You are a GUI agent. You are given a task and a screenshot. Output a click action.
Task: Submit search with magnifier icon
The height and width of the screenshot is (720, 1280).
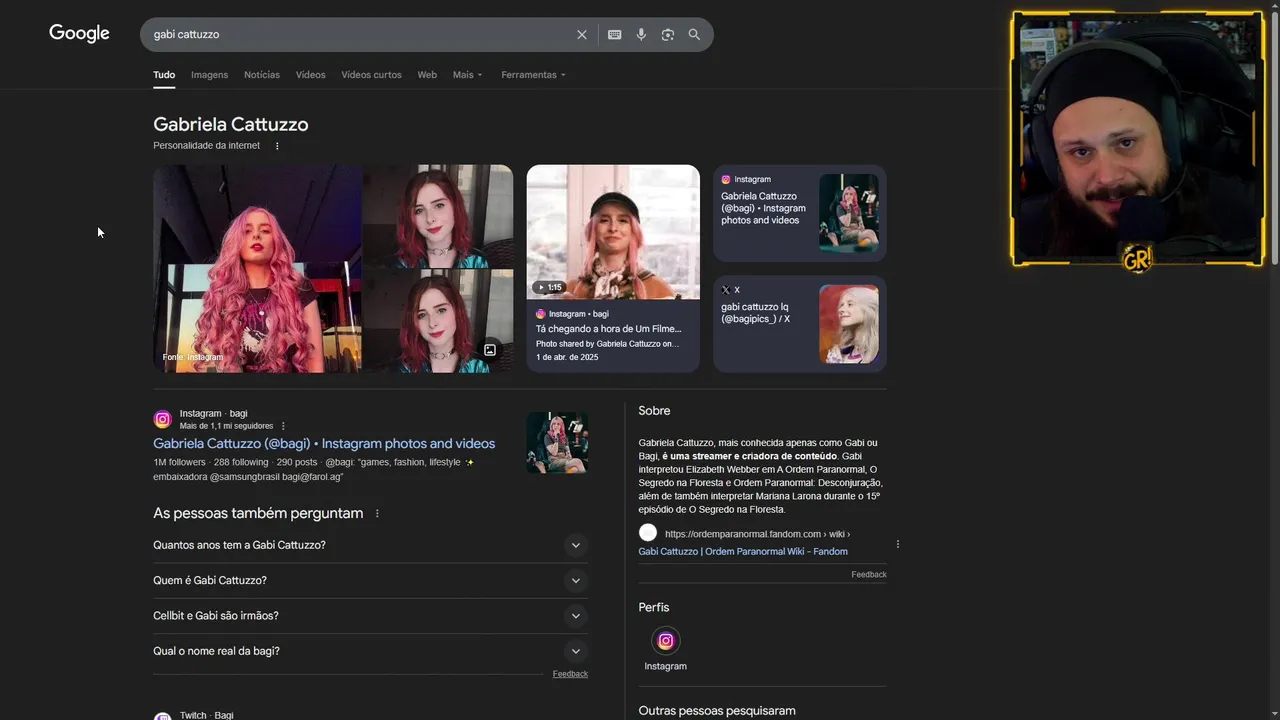(694, 34)
